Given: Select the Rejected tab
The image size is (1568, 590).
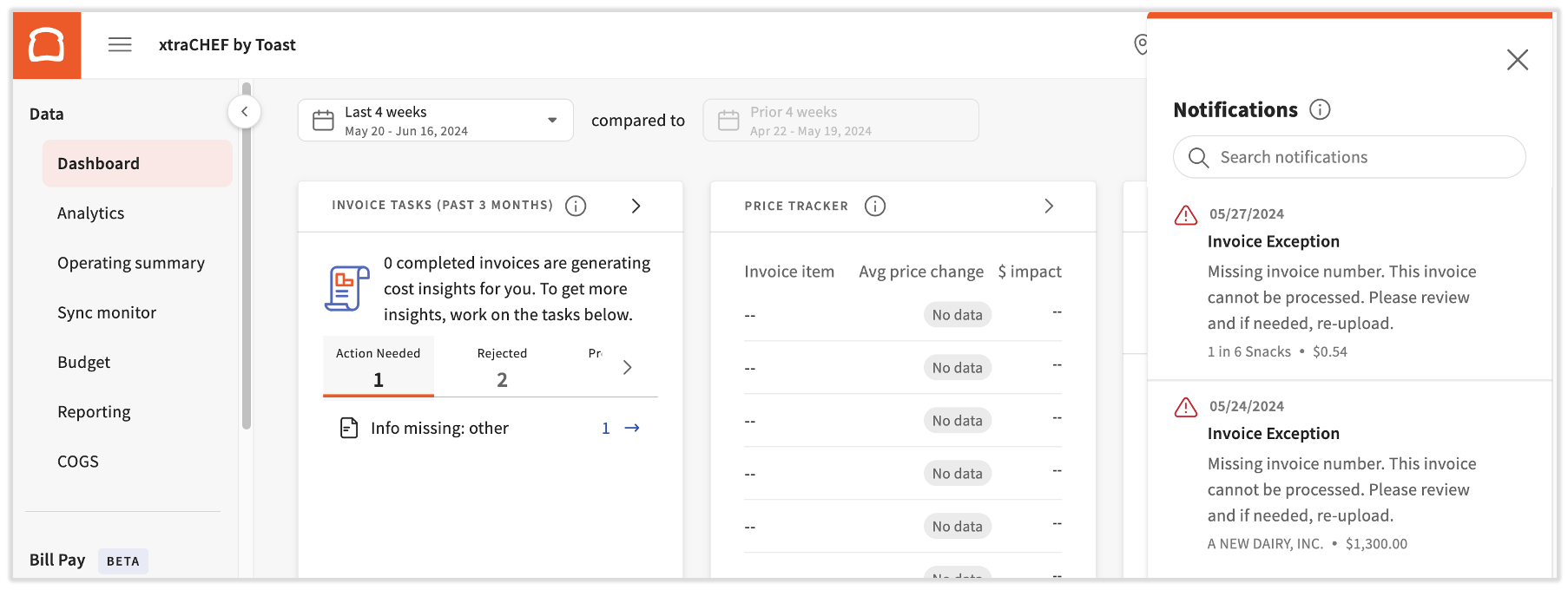Looking at the screenshot, I should [502, 367].
